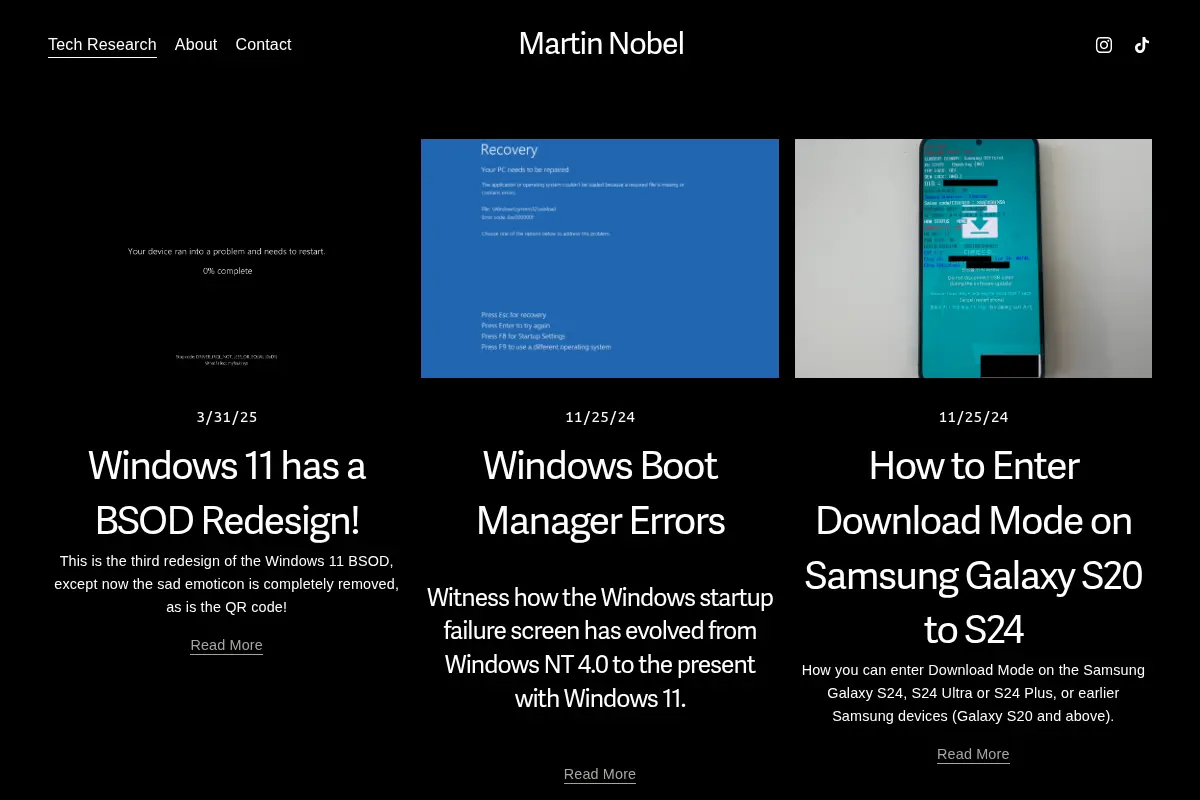The height and width of the screenshot is (800, 1200).
Task: Open the Samsung phone Download Mode thumbnail
Action: coord(973,258)
